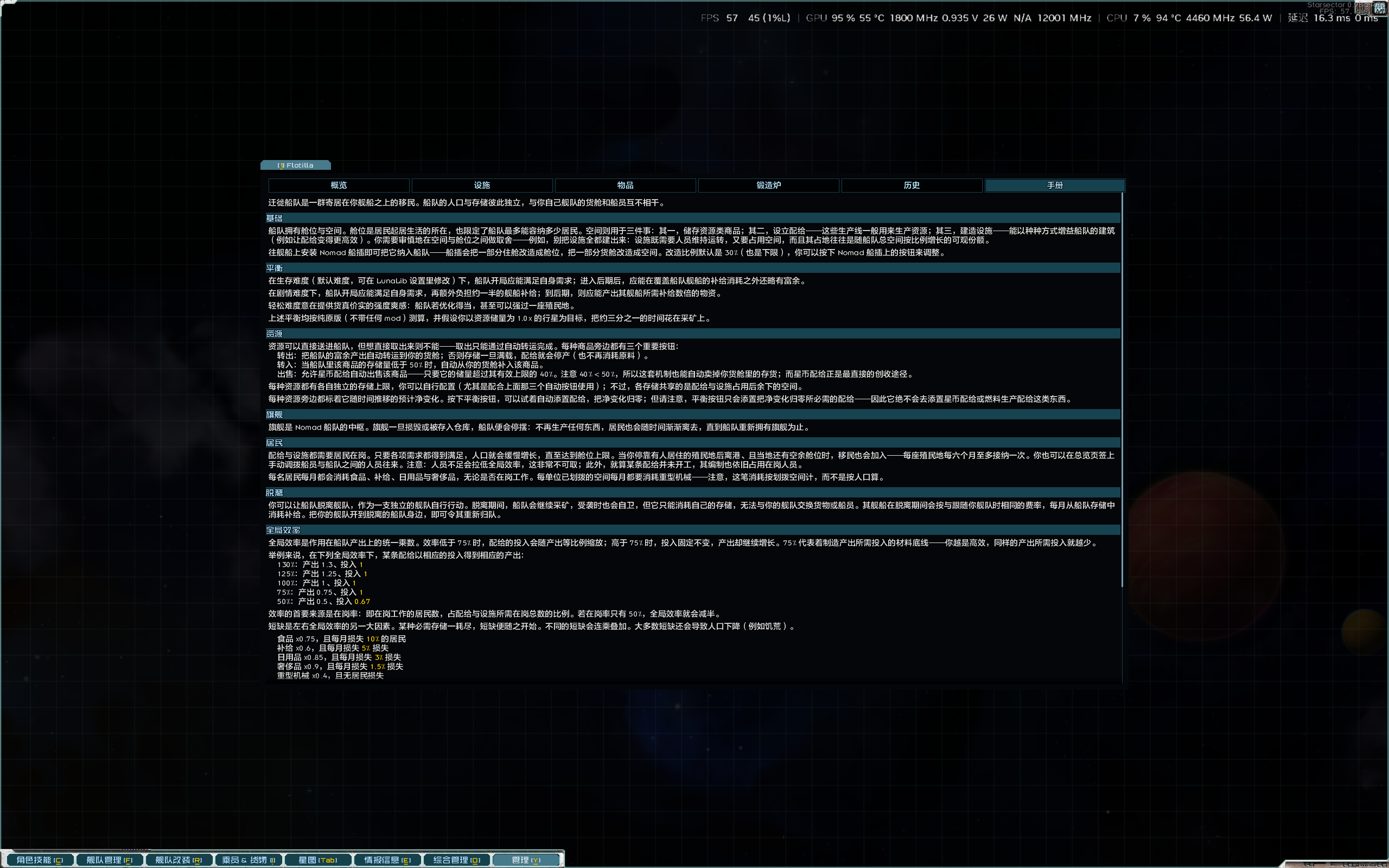
Task: Open 星图 [Tab] star map
Action: click(317, 859)
